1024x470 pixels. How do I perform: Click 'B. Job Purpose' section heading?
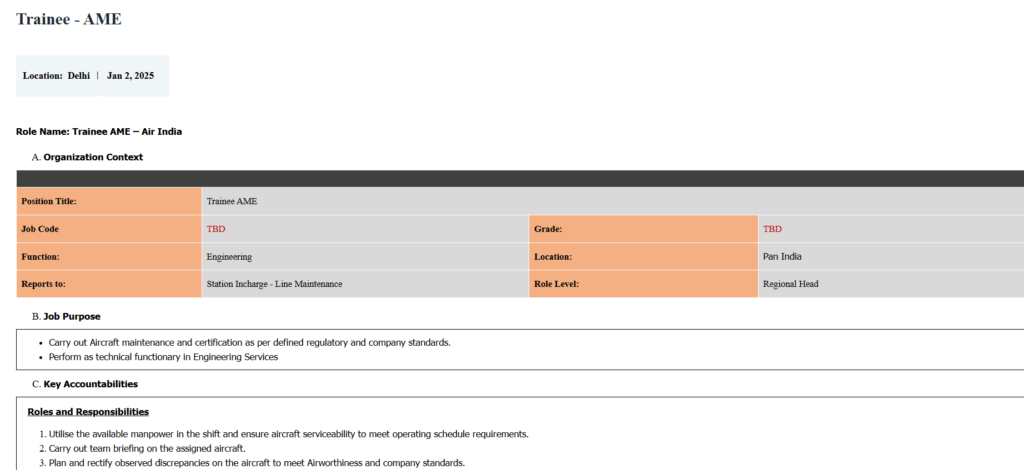66,317
